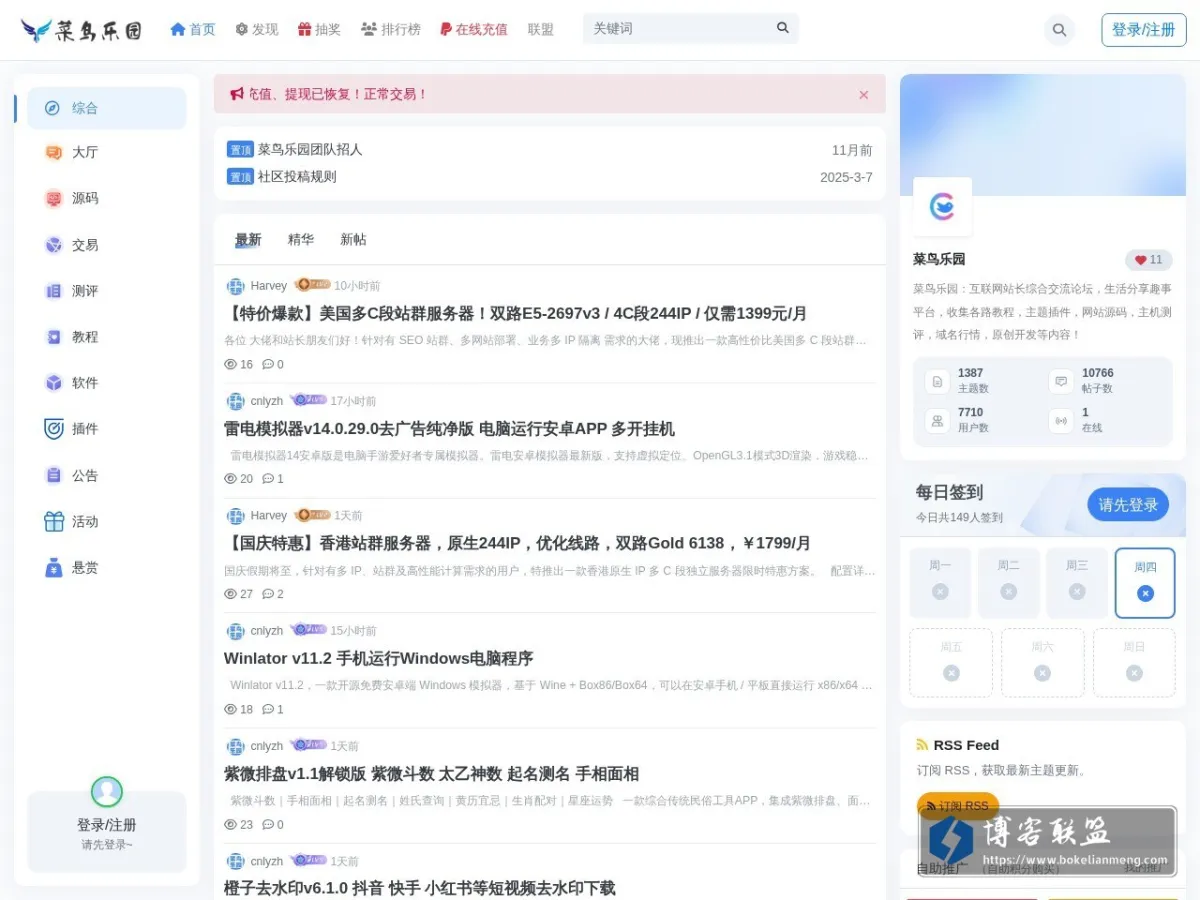Select the 周二 check-in day
1200x900 pixels.
1008,583
